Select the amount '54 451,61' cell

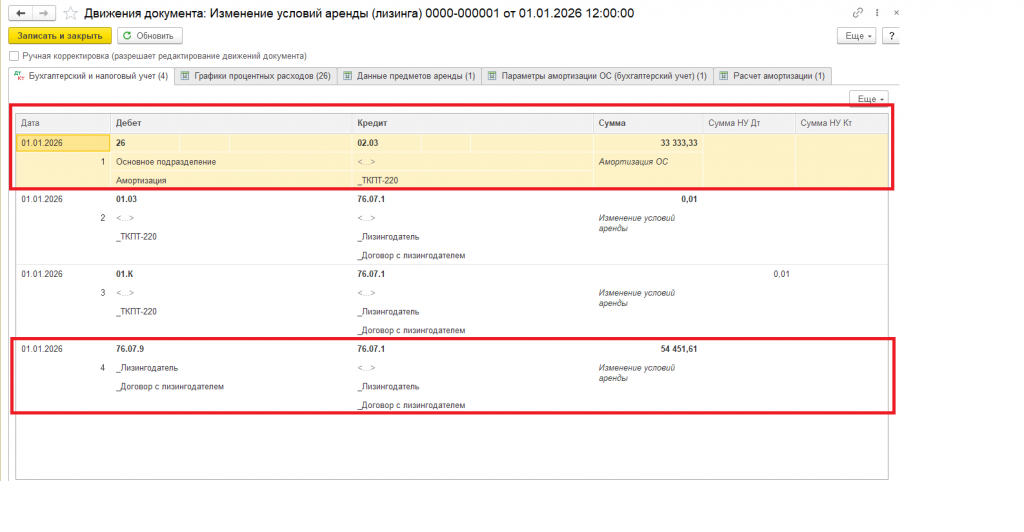click(679, 349)
